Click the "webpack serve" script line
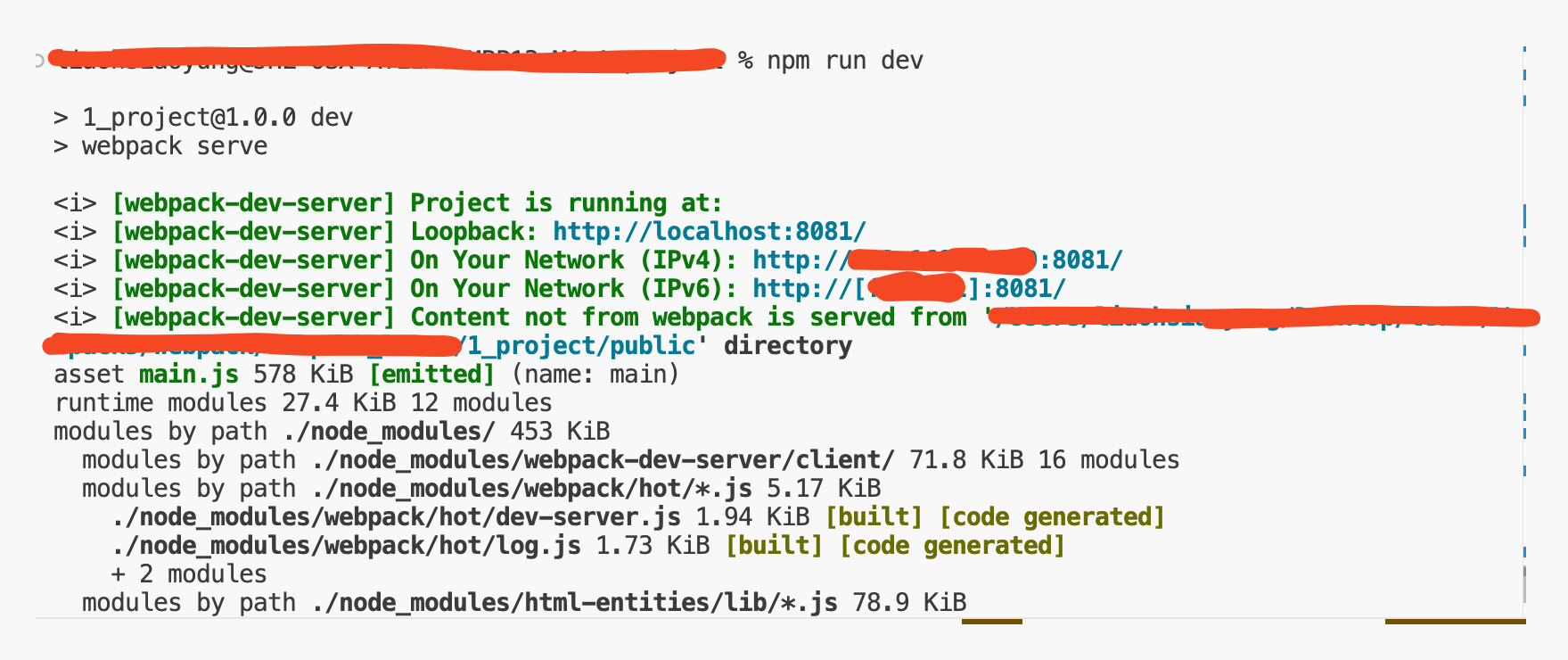1568x660 pixels. pos(174,146)
